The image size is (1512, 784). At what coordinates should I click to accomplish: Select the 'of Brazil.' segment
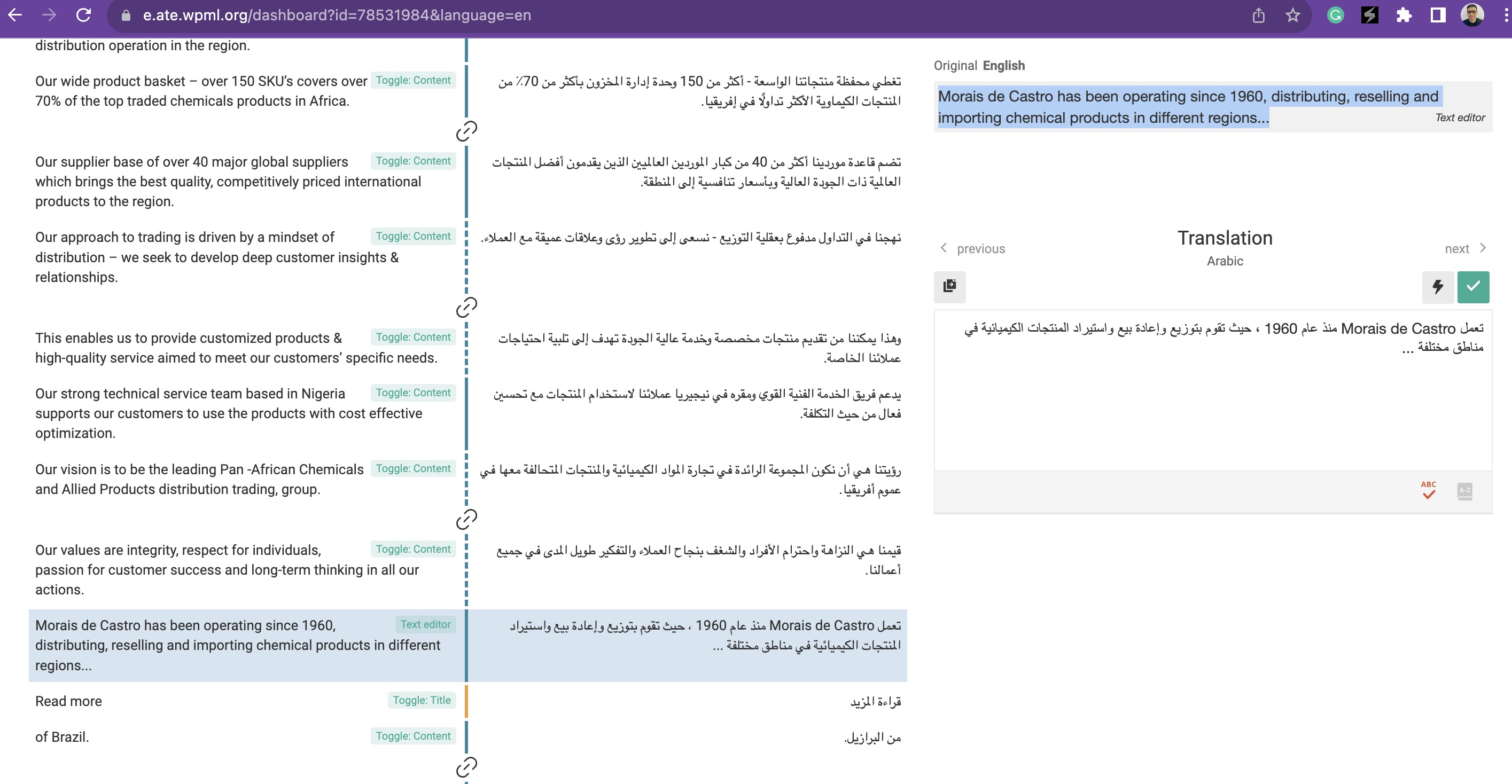pyautogui.click(x=62, y=737)
